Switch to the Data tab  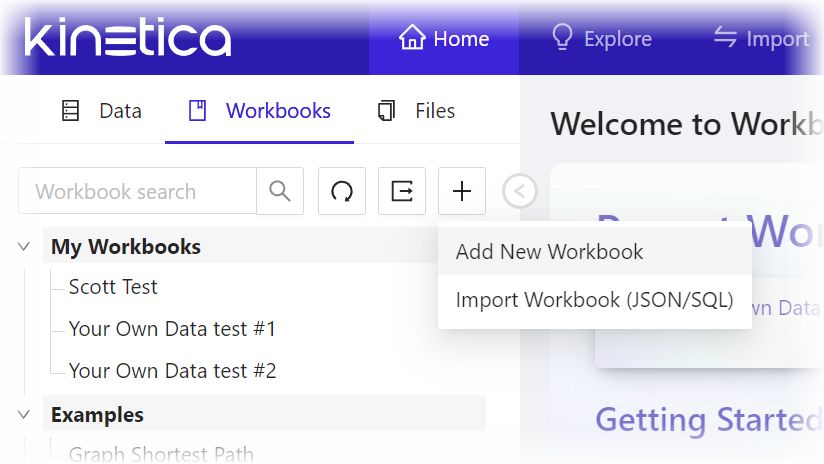click(x=102, y=111)
